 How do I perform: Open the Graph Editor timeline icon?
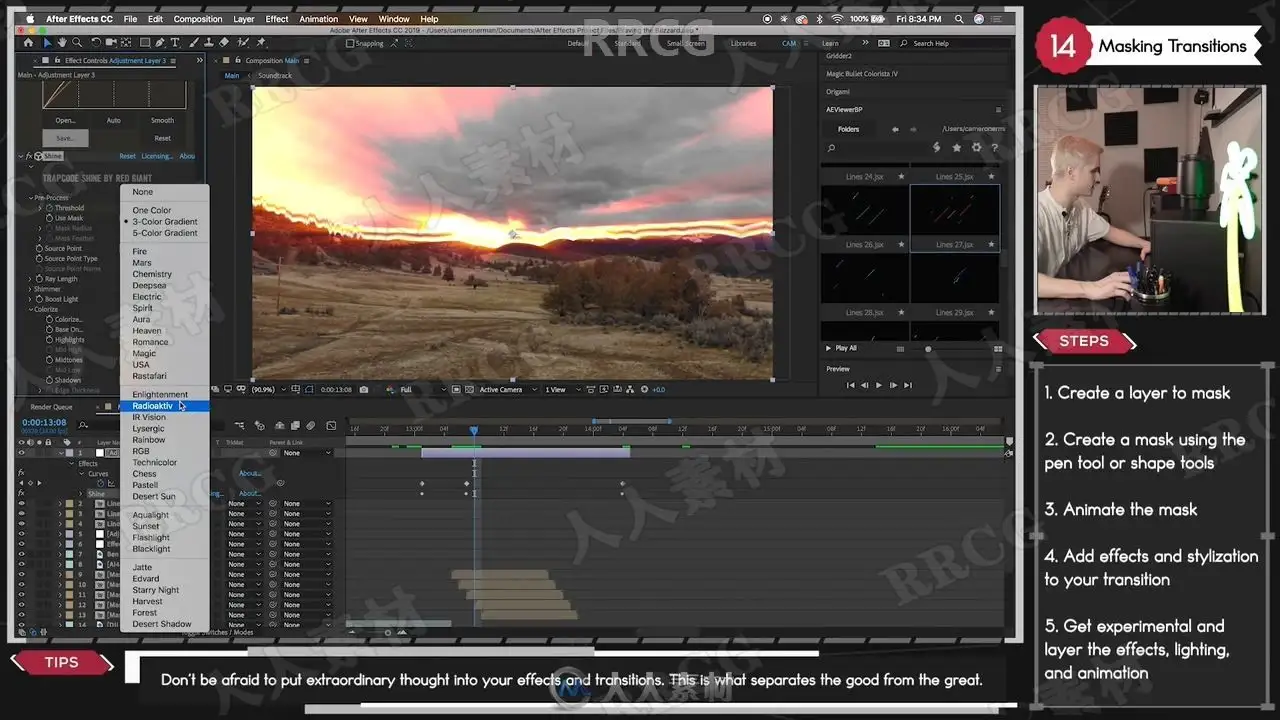(x=331, y=426)
